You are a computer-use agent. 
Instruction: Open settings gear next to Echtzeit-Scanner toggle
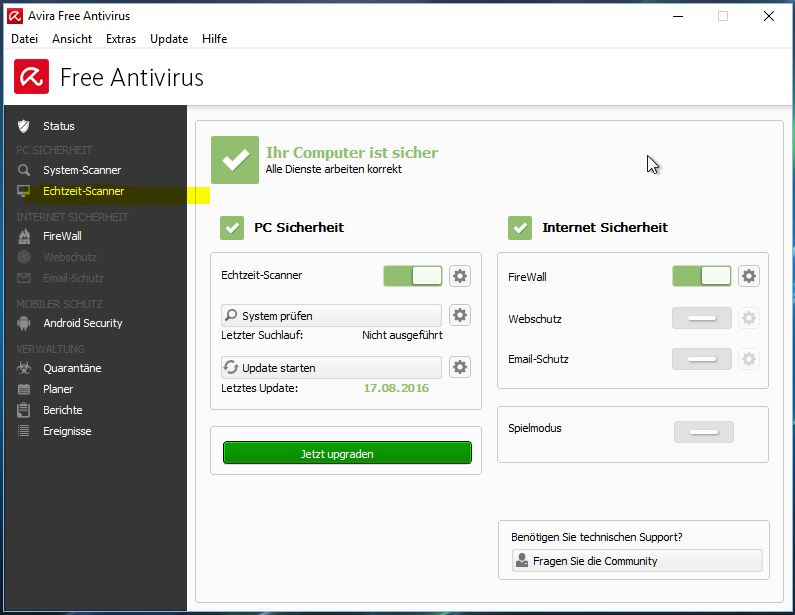(459, 276)
